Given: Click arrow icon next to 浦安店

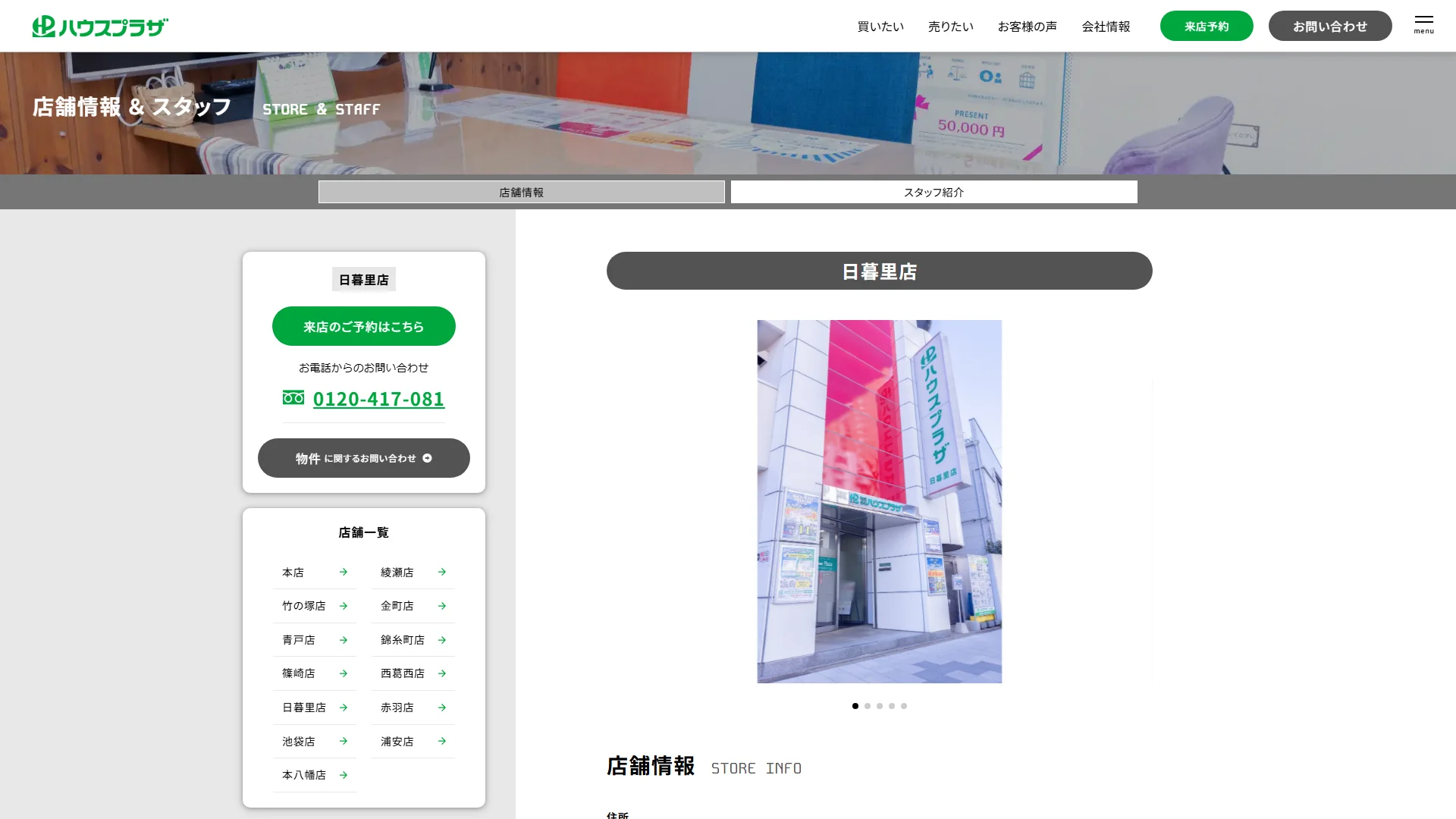Looking at the screenshot, I should [x=442, y=741].
